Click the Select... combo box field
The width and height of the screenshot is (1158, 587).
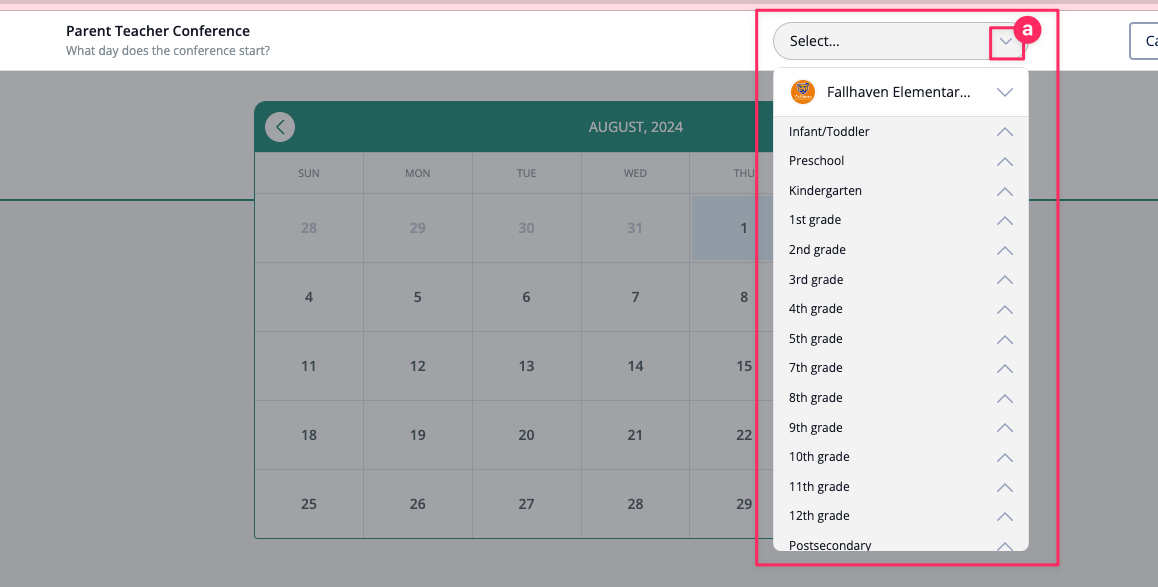pos(880,41)
